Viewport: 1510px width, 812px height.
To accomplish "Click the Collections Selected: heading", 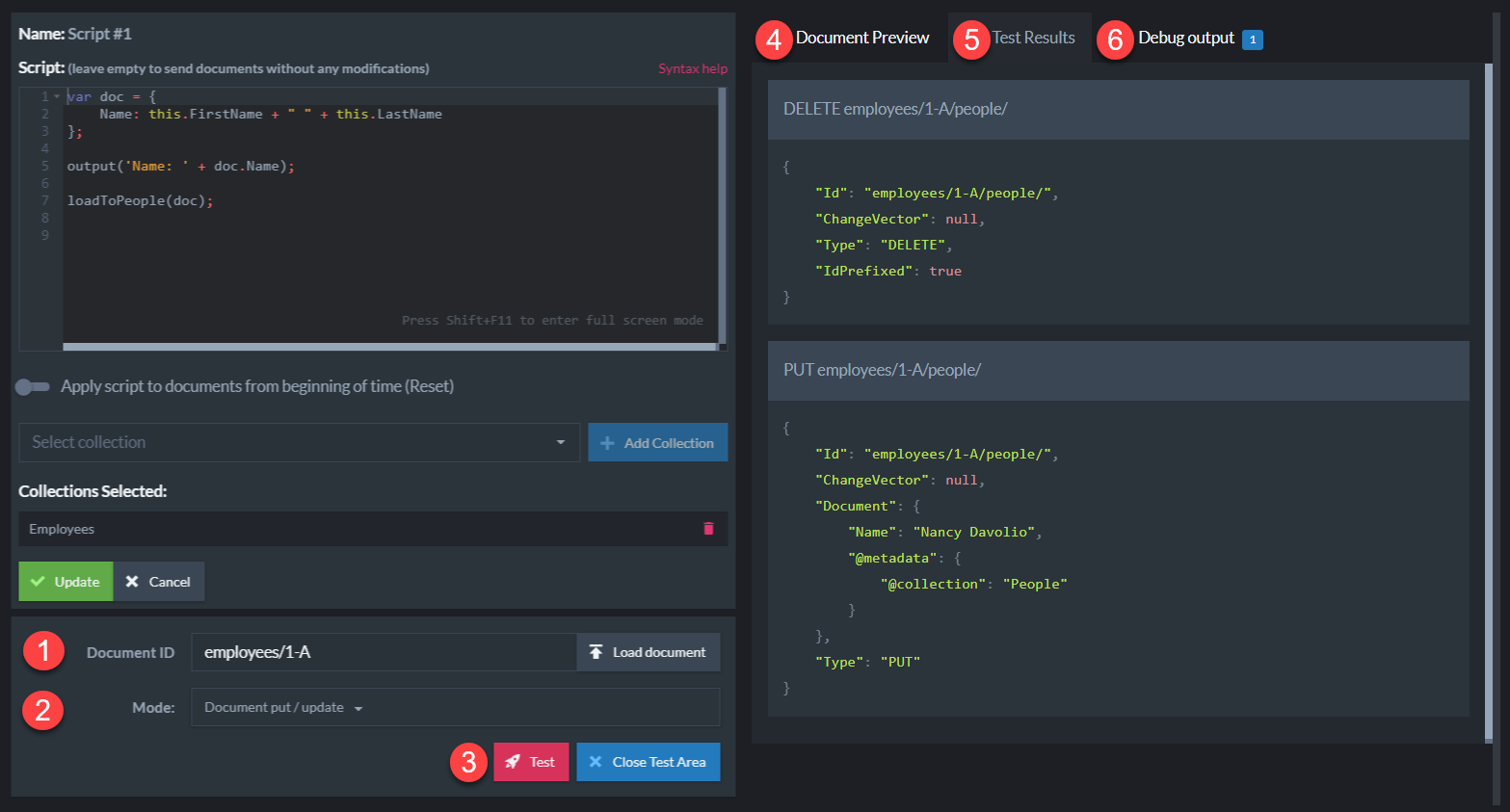I will (x=93, y=491).
